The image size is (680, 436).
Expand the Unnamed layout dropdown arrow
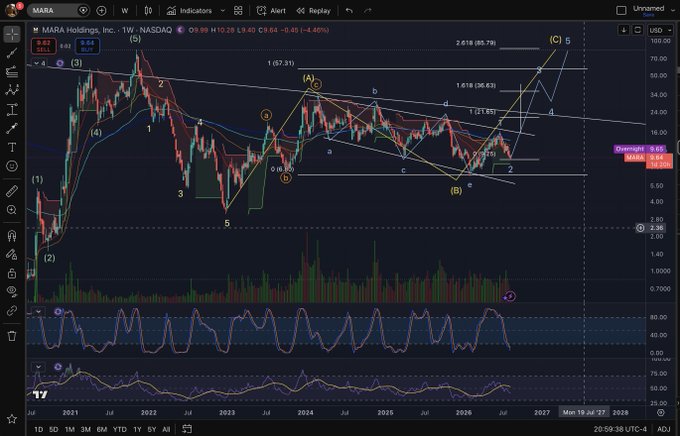(x=671, y=10)
